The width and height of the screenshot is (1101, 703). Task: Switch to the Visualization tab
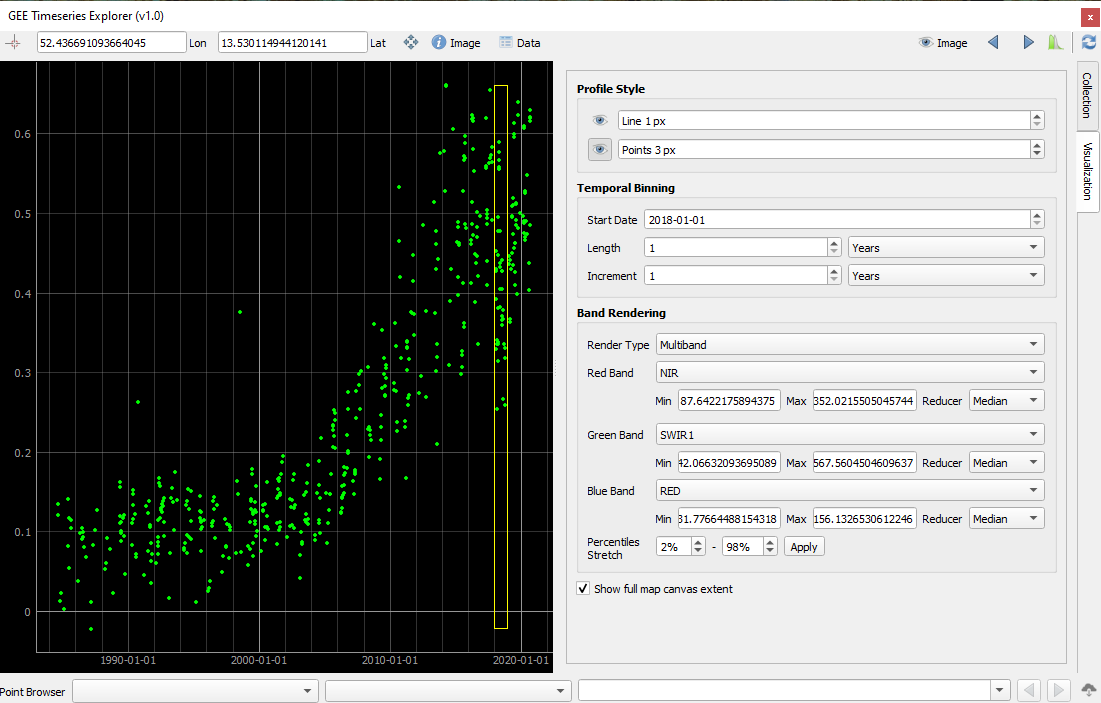click(x=1087, y=171)
